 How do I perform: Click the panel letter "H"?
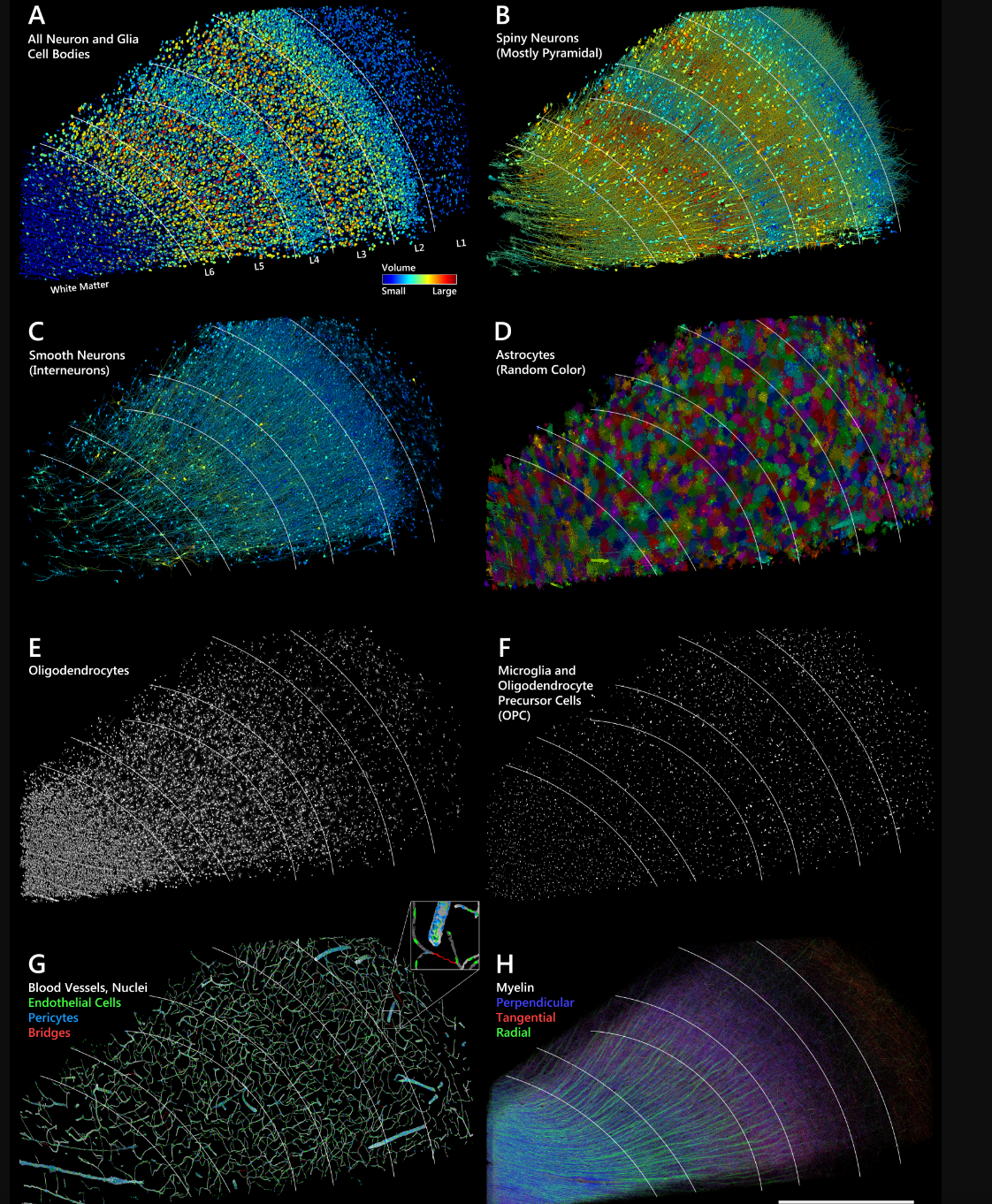point(505,964)
